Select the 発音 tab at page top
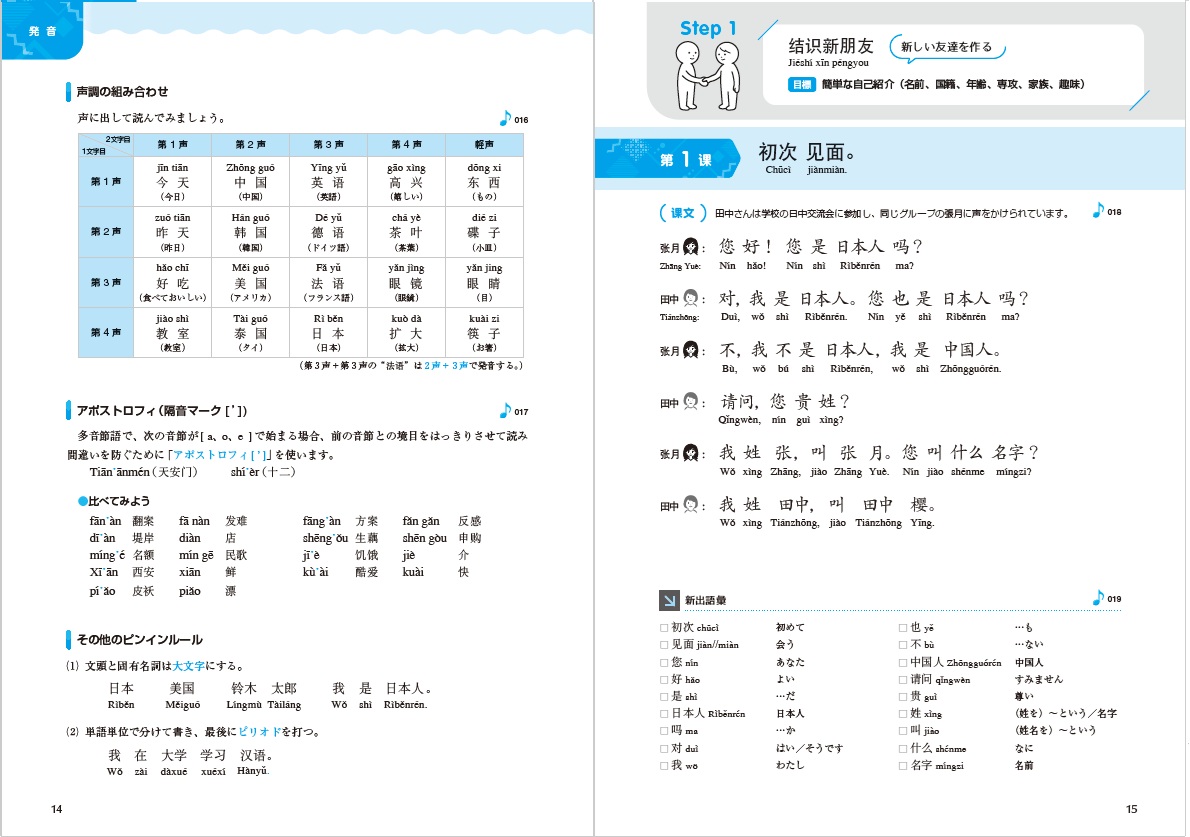Viewport: 1190px width, 837px height. click(43, 32)
